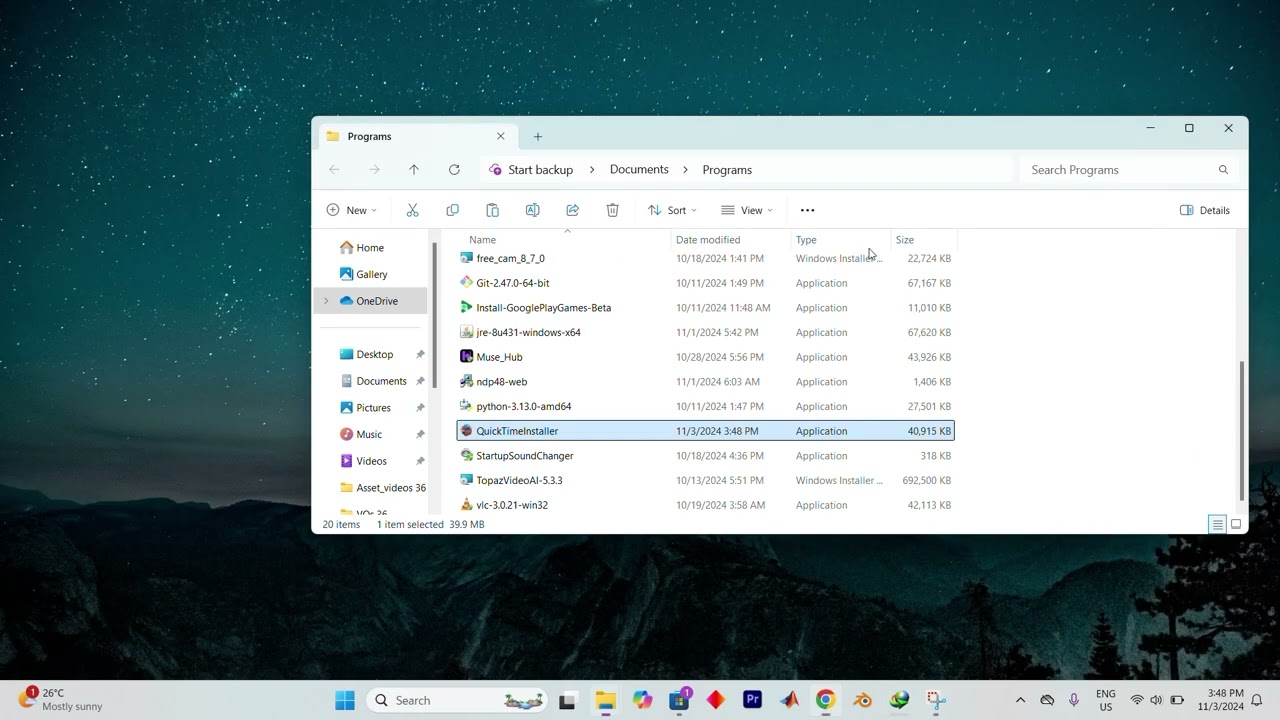Open the View dropdown
This screenshot has width=1280, height=720.
coord(747,210)
